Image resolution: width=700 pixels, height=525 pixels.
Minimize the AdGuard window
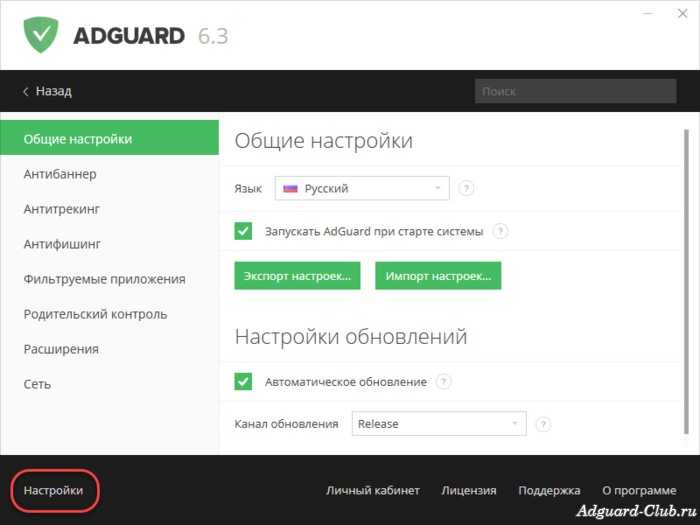(x=648, y=13)
